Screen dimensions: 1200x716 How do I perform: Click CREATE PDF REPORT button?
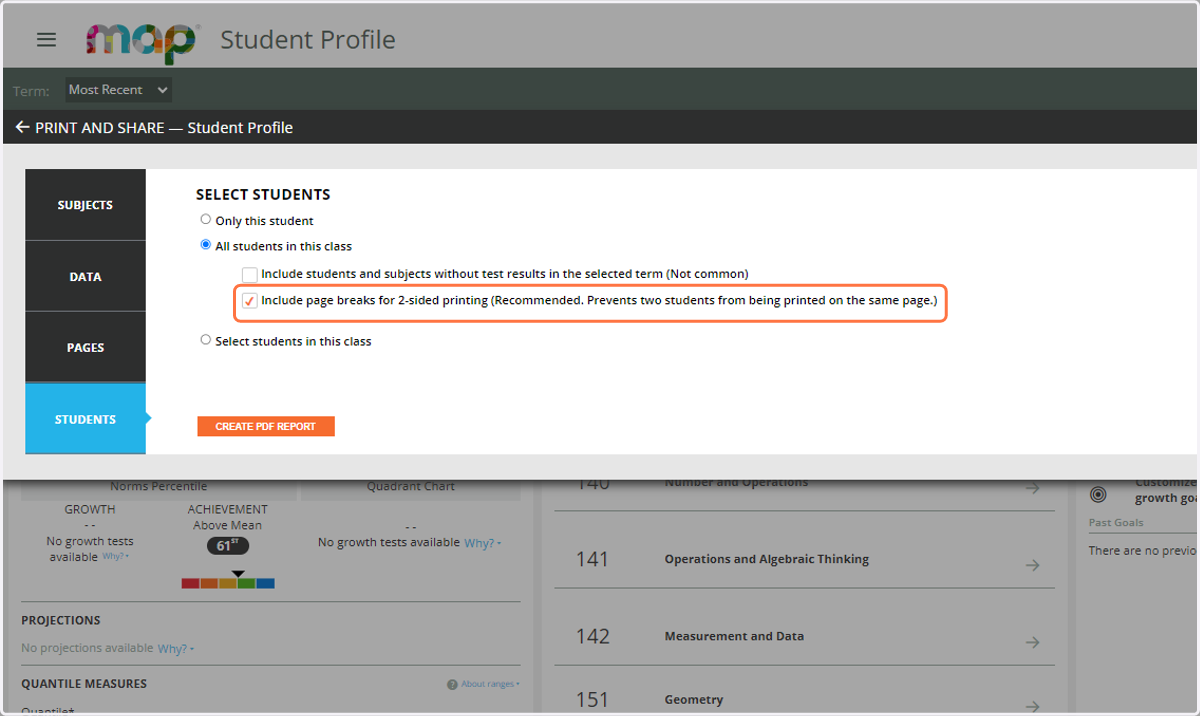[266, 426]
